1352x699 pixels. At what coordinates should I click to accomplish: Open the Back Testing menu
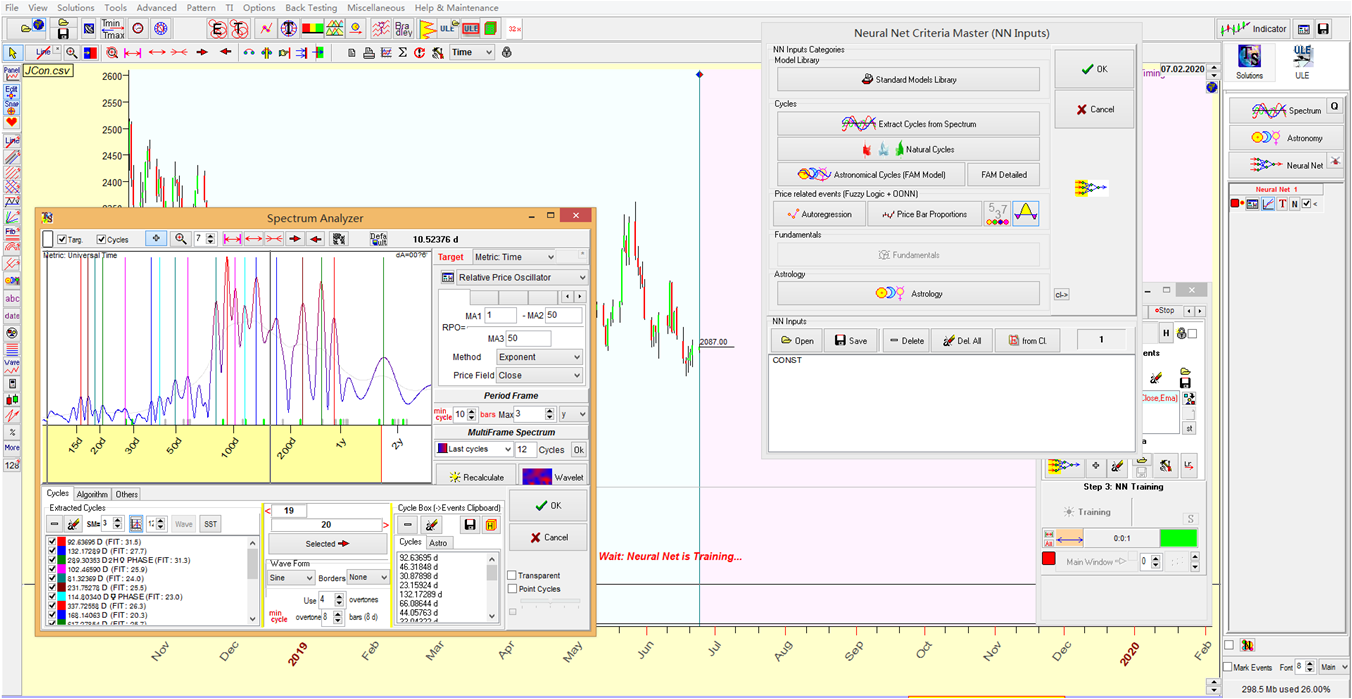coord(310,7)
